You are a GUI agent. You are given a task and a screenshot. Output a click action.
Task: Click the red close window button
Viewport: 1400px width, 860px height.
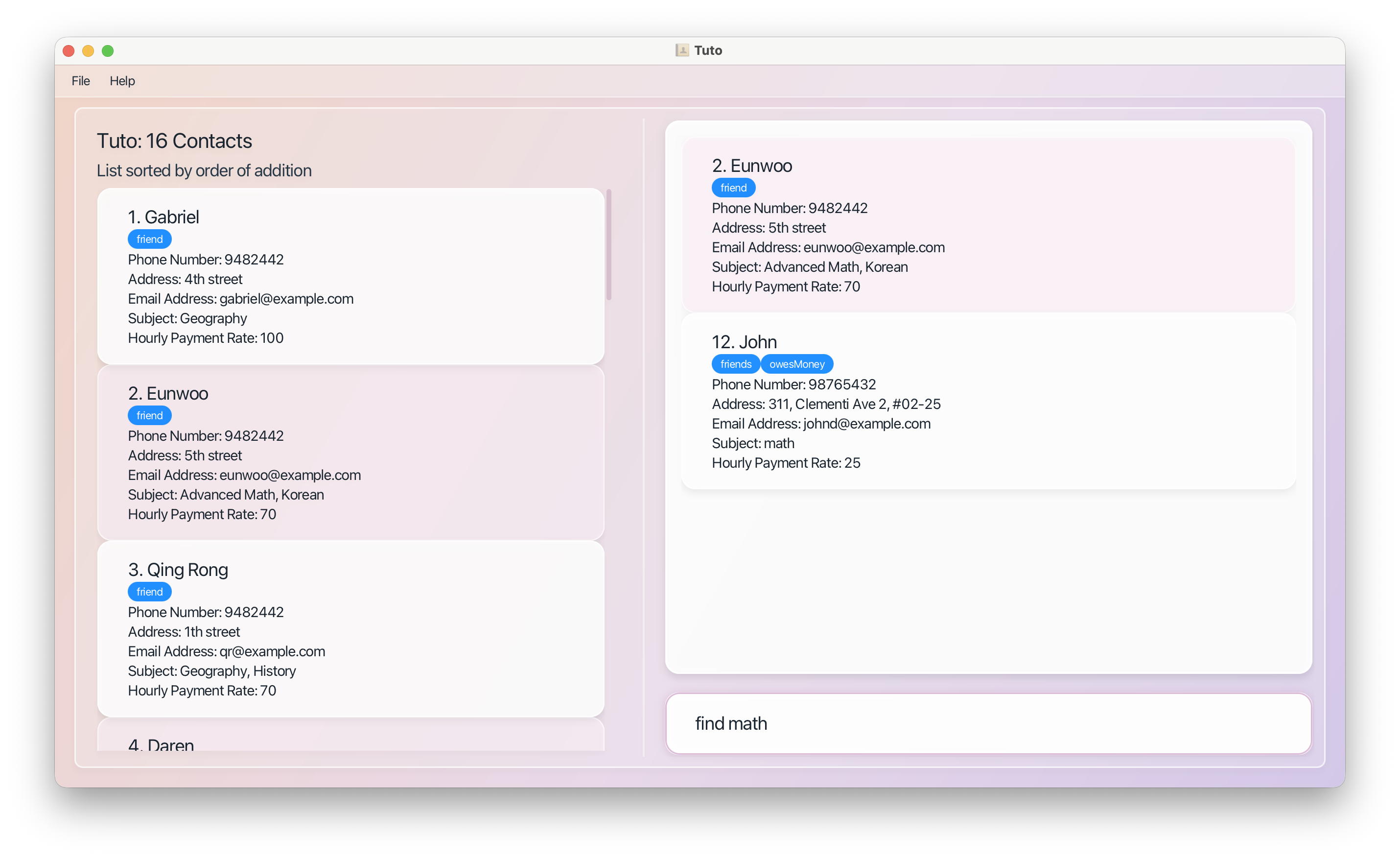[x=69, y=51]
